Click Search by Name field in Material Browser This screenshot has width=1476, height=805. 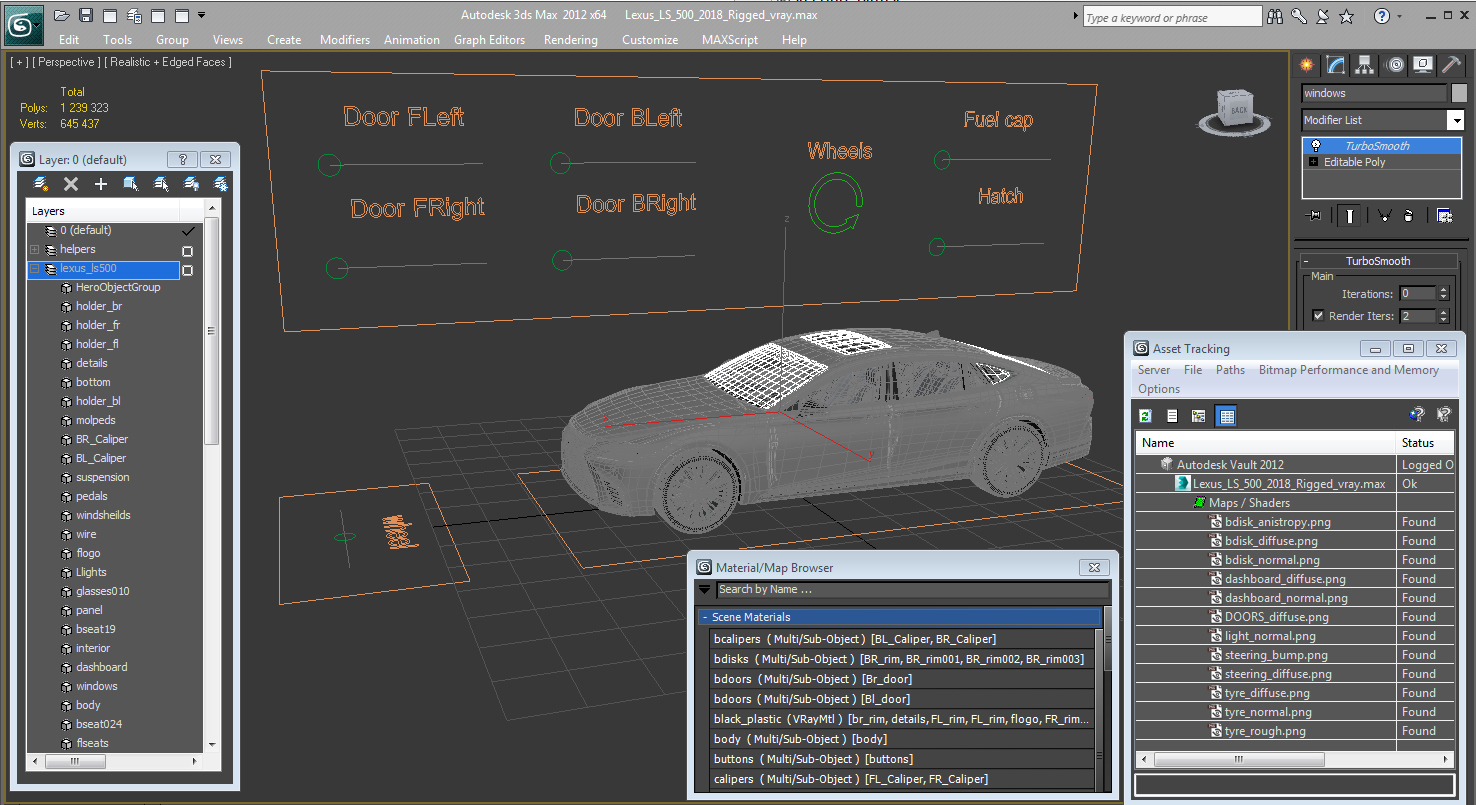[x=912, y=590]
